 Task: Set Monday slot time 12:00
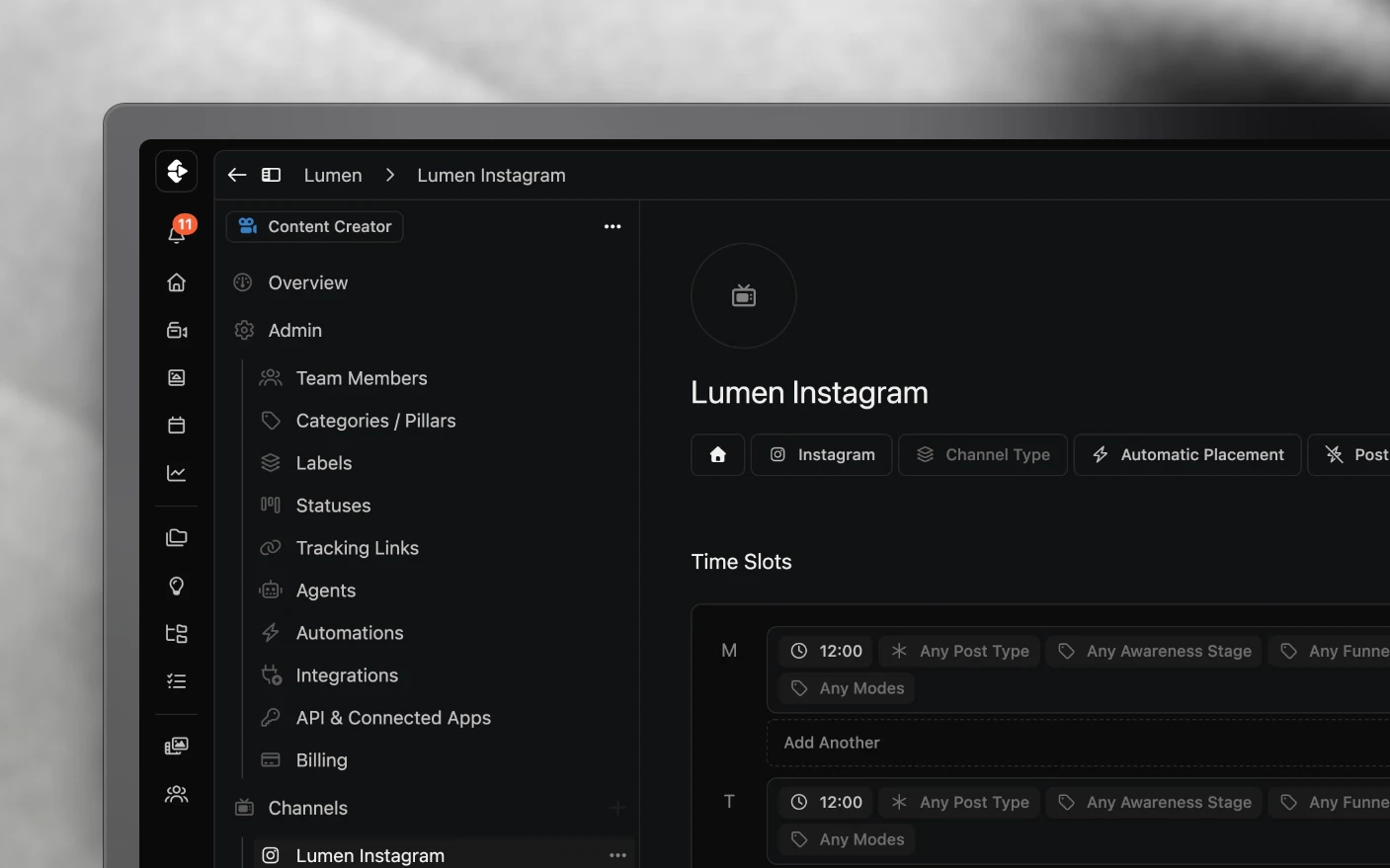pos(827,651)
